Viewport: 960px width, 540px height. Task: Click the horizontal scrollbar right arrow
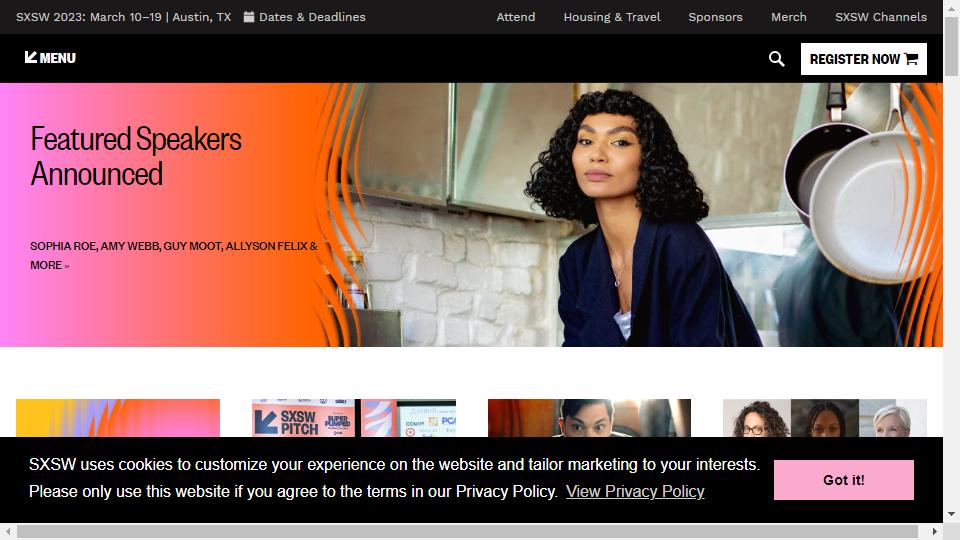934,531
